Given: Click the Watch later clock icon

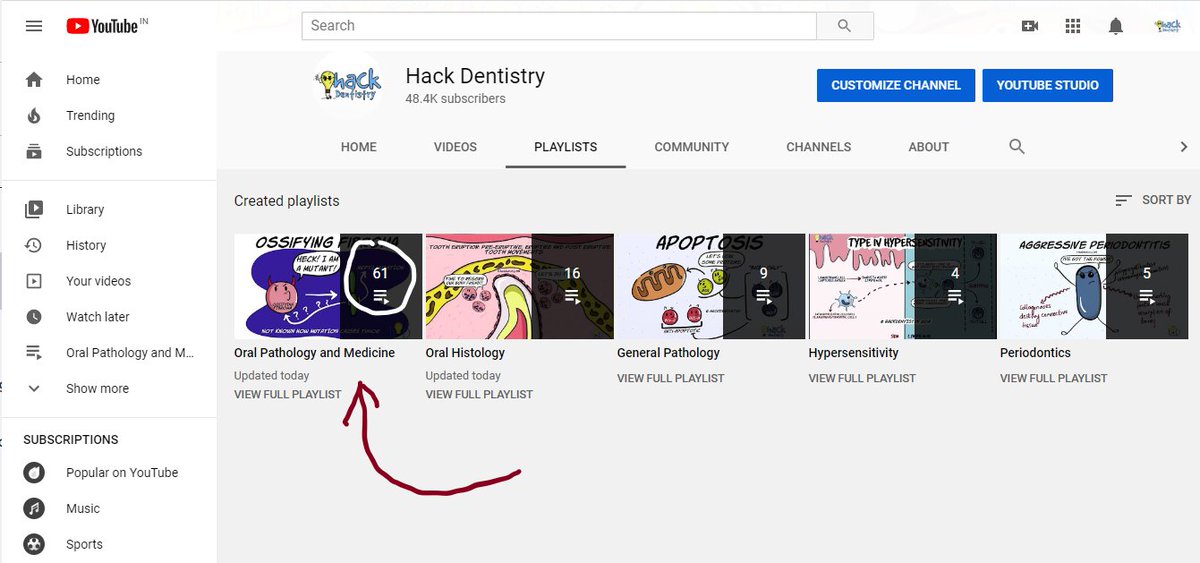Looking at the screenshot, I should 34,317.
